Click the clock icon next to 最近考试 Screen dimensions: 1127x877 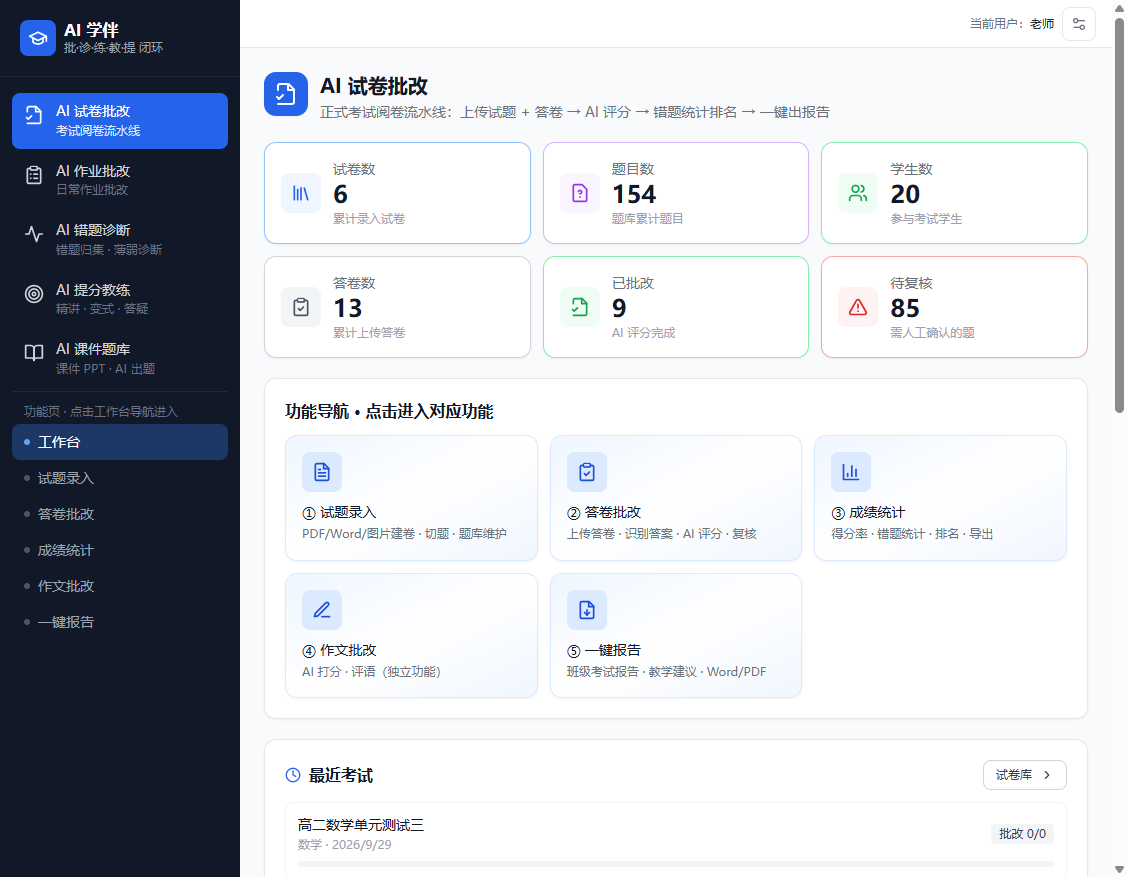pyautogui.click(x=293, y=775)
